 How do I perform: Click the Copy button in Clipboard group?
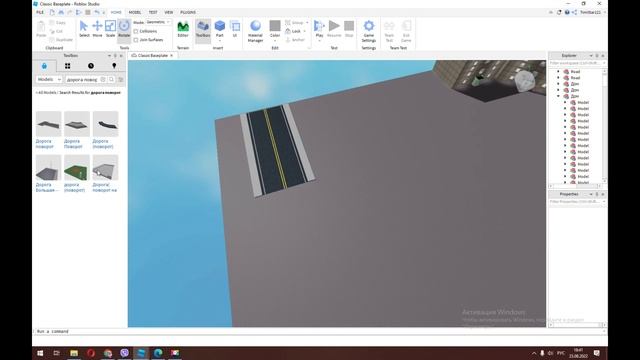tap(58, 22)
